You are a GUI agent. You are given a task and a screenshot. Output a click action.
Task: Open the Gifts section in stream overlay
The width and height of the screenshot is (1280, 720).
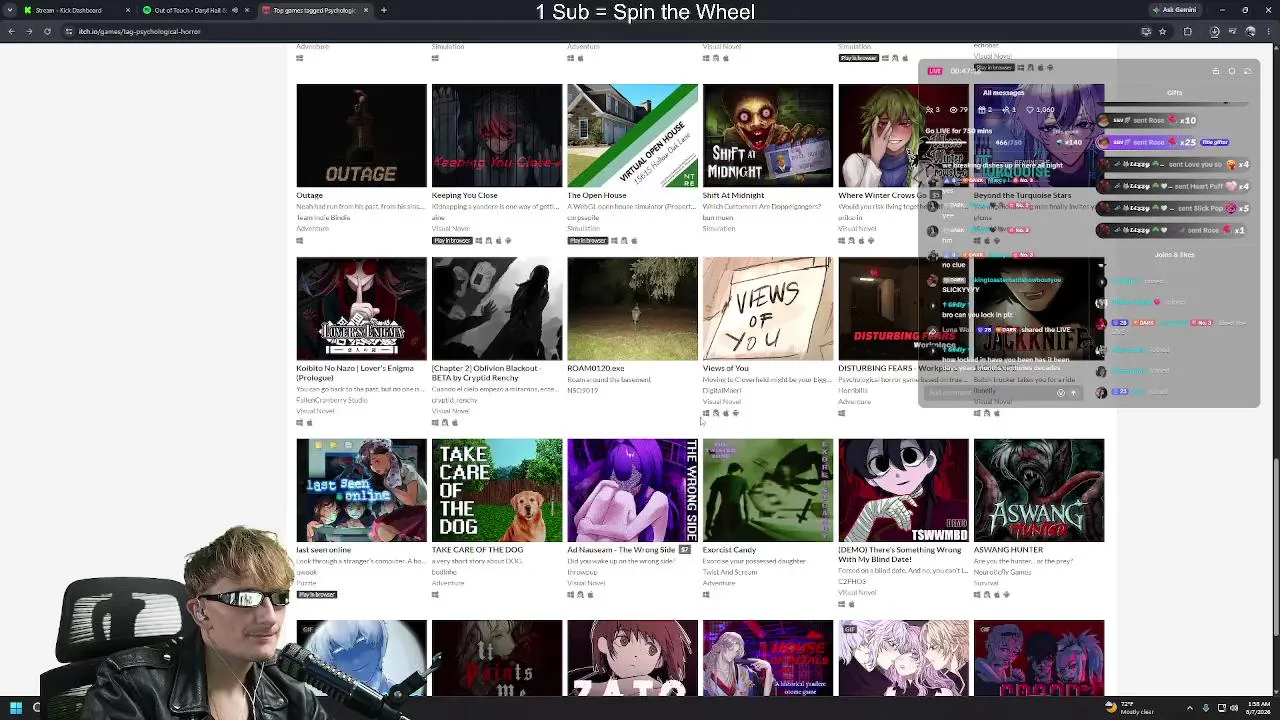pos(1174,93)
